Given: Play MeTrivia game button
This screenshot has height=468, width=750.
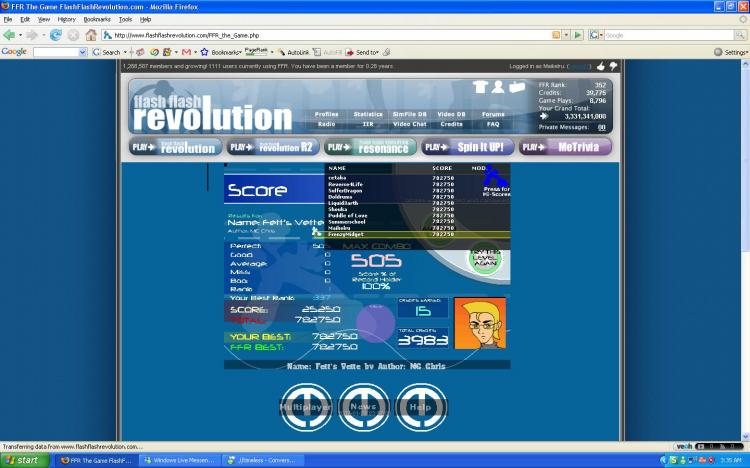Looking at the screenshot, I should (x=565, y=147).
